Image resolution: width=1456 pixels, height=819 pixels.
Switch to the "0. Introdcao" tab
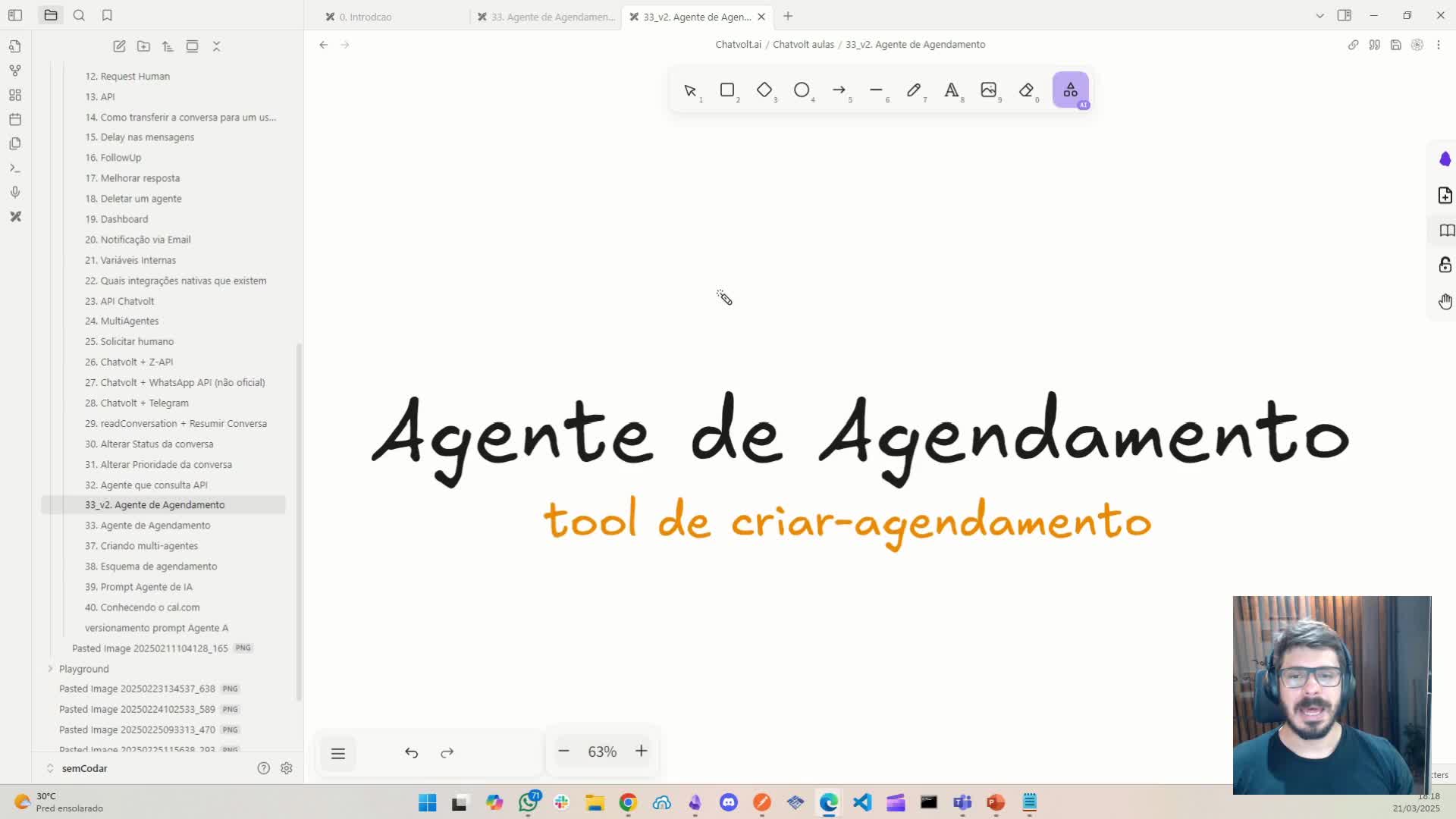(x=364, y=16)
